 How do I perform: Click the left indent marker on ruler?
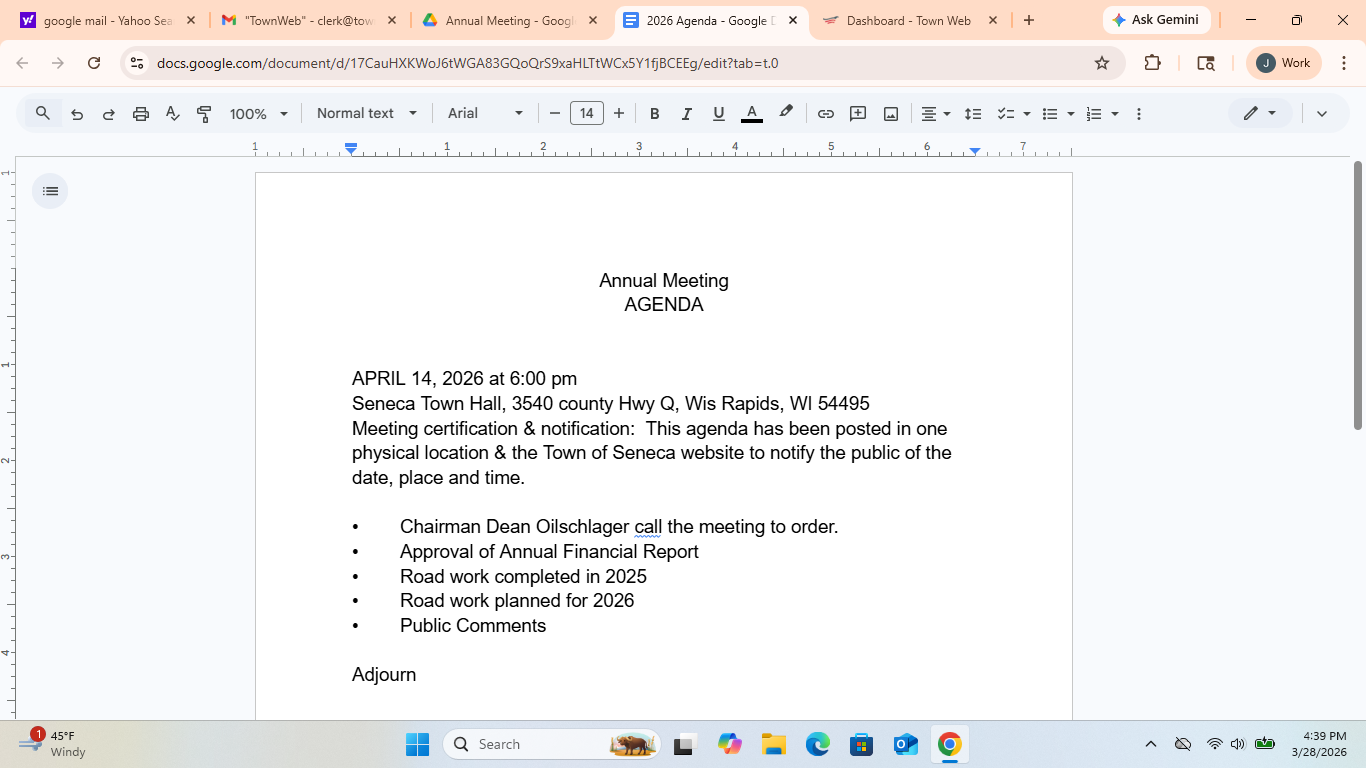coord(351,149)
